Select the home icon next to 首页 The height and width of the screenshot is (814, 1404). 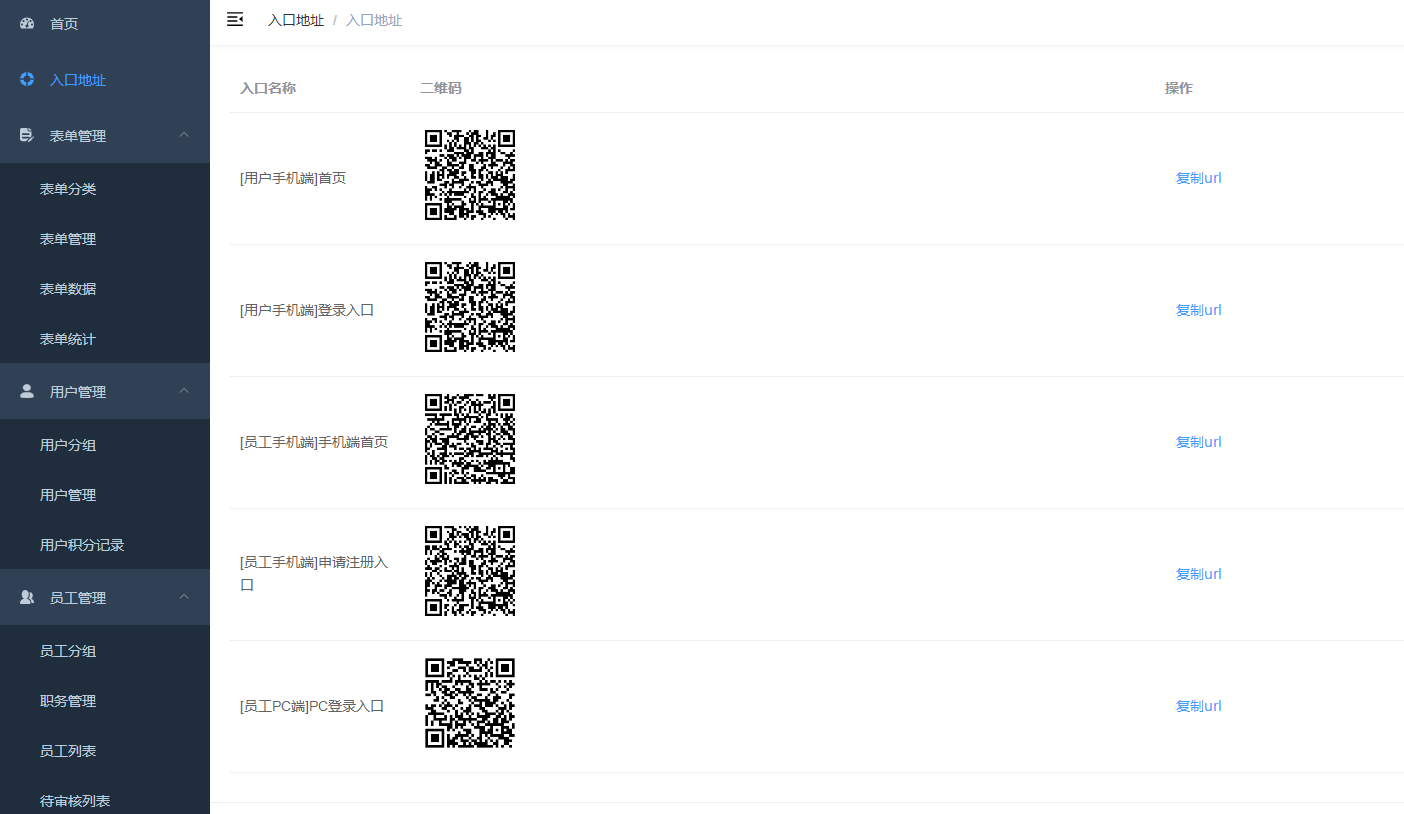point(26,23)
